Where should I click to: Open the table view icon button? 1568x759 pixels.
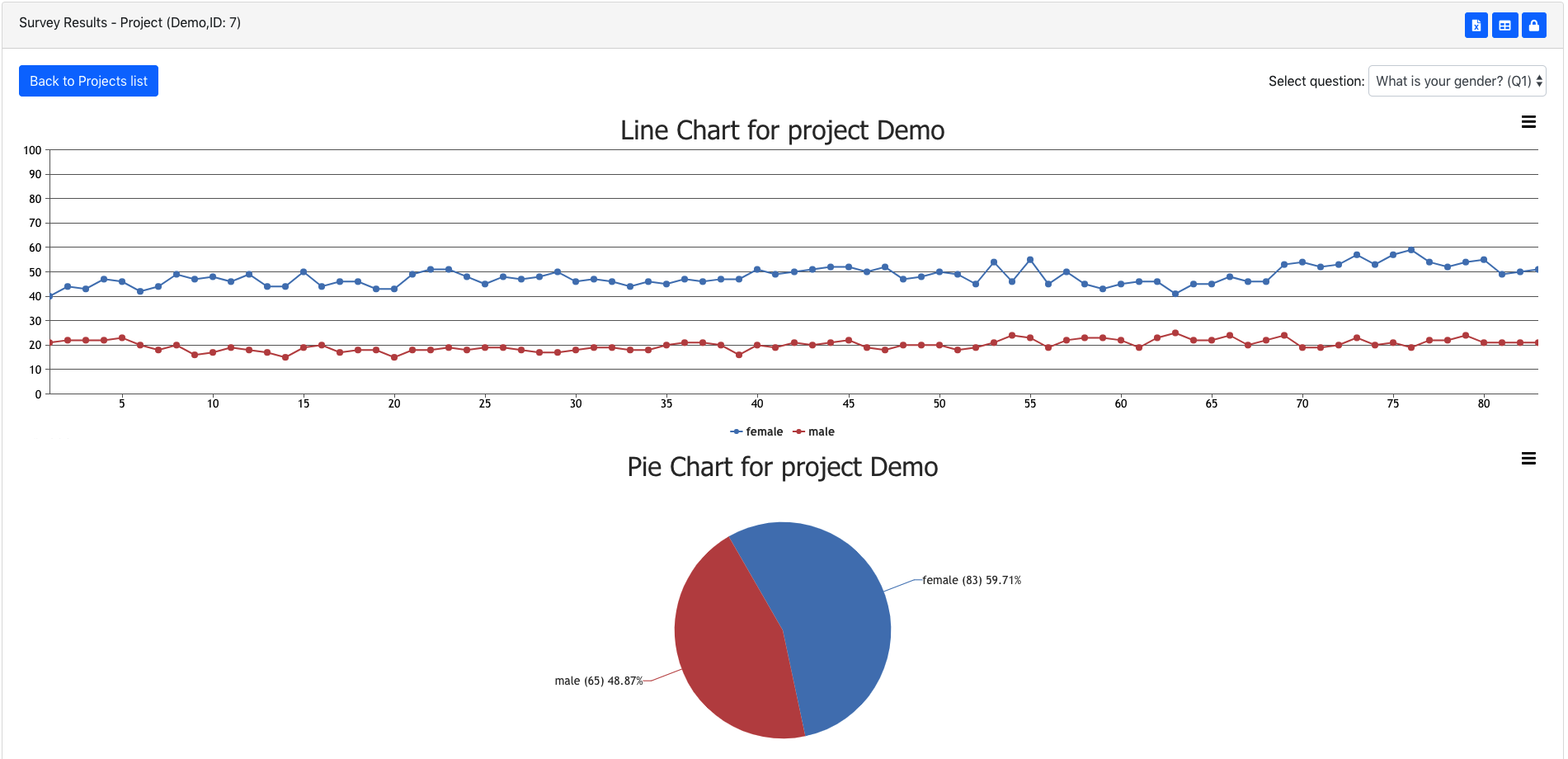(x=1504, y=26)
